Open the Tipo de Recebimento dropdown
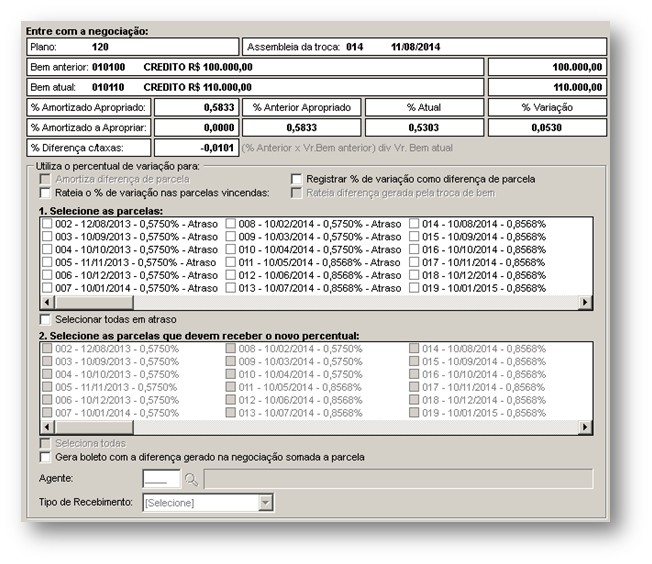Image resolution: width=652 pixels, height=564 pixels. click(265, 503)
